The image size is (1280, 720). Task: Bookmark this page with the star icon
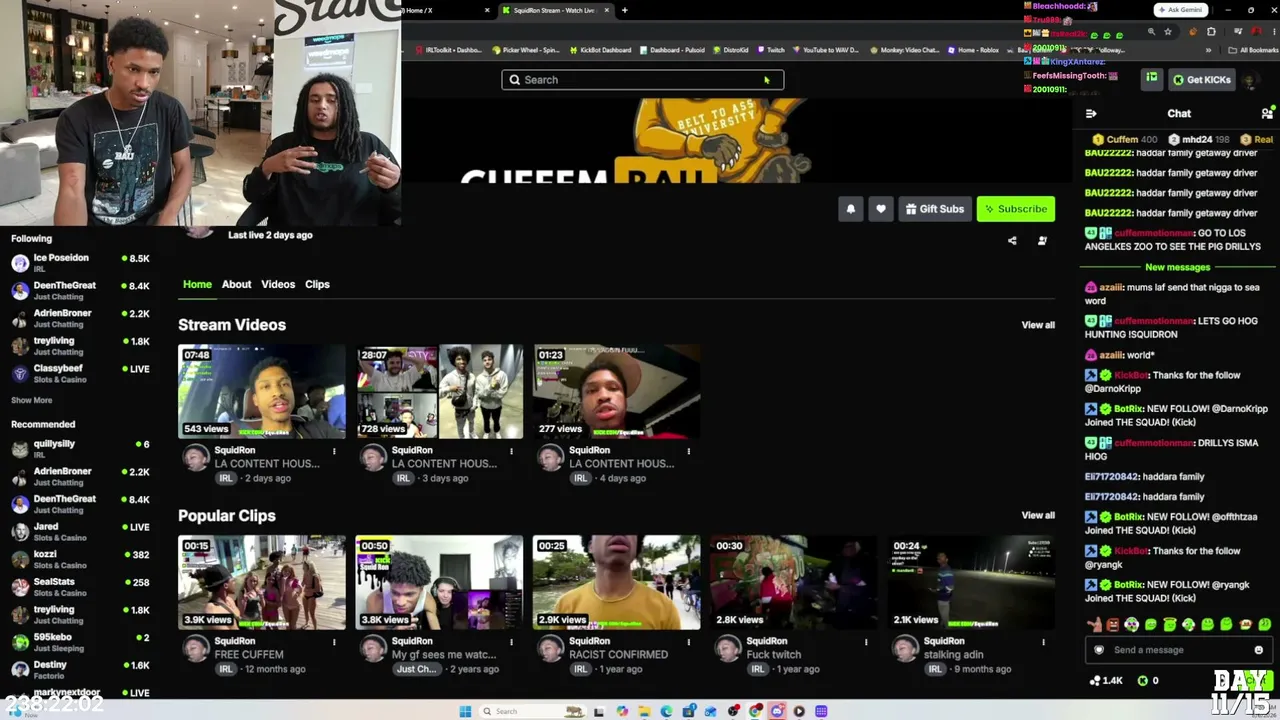pos(1167,32)
